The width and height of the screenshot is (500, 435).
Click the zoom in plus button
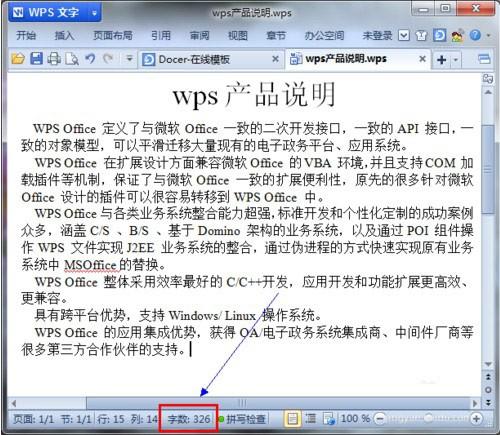tap(476, 418)
